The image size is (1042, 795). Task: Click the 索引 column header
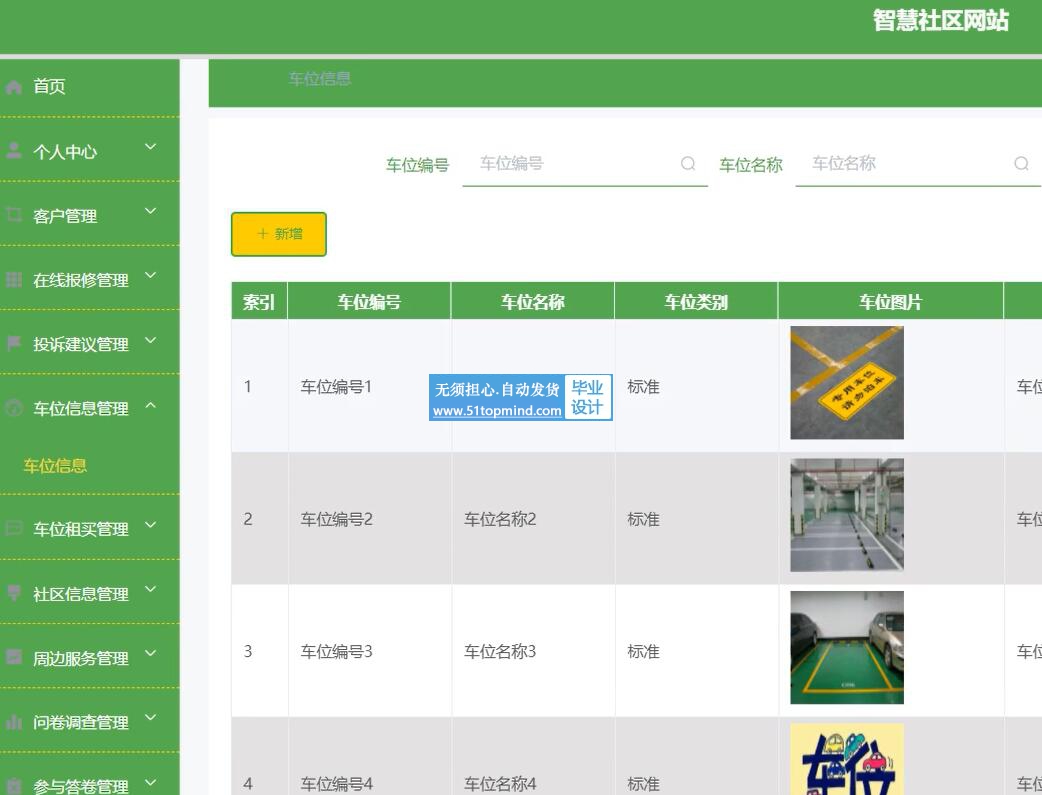259,302
